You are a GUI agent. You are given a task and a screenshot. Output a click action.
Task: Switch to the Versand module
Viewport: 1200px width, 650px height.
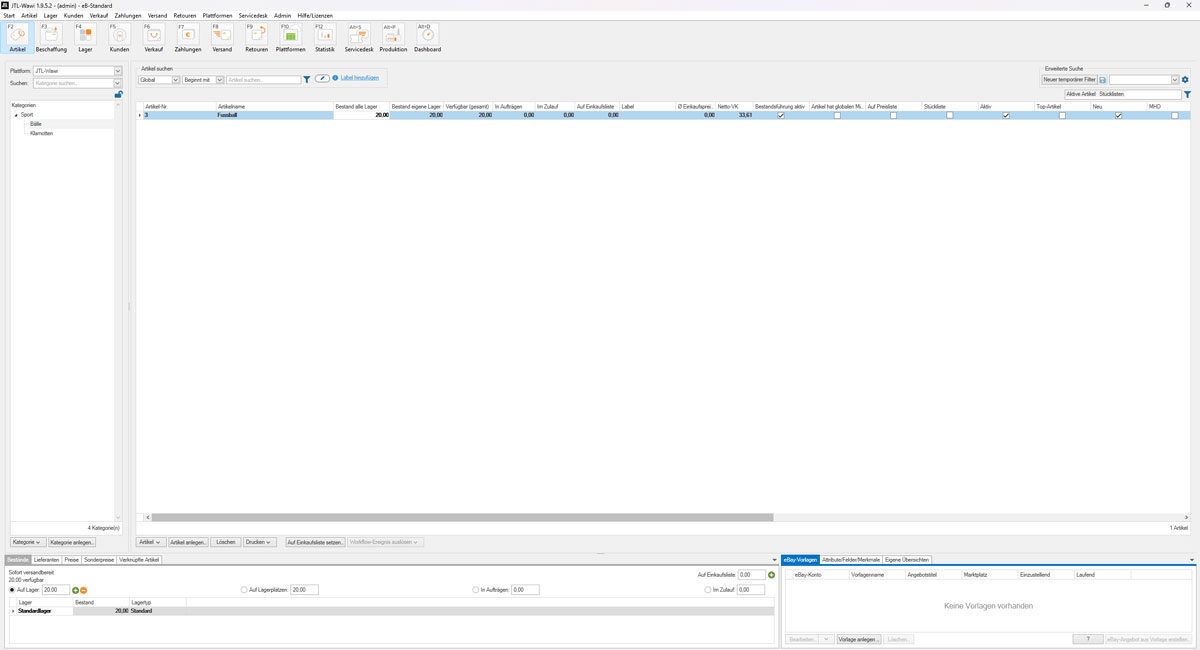coord(221,38)
